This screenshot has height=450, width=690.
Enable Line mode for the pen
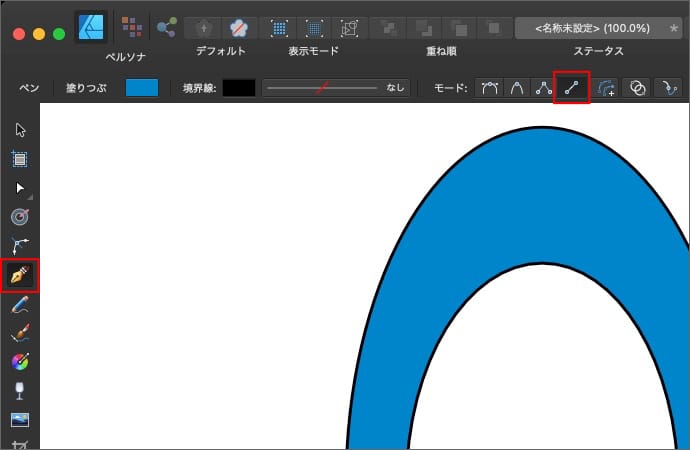pyautogui.click(x=571, y=88)
